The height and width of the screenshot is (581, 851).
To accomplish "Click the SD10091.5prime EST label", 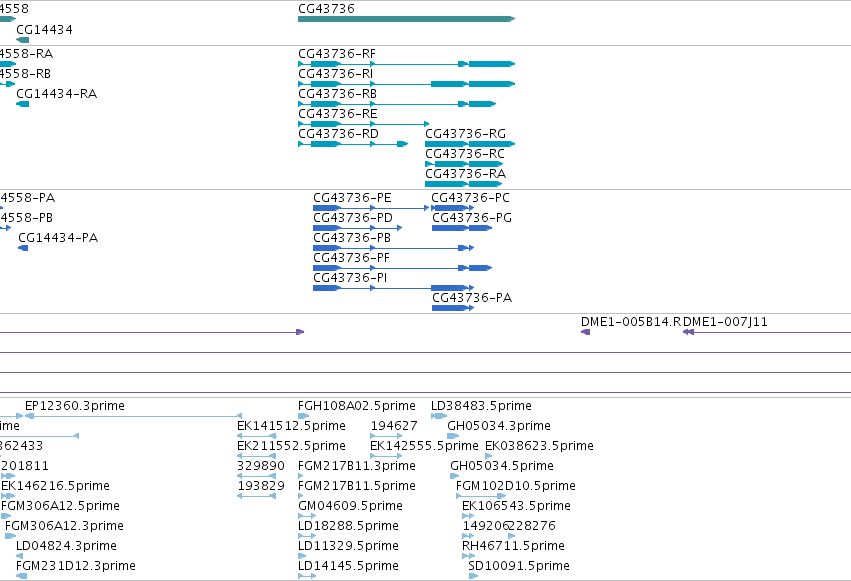I will point(519,566).
